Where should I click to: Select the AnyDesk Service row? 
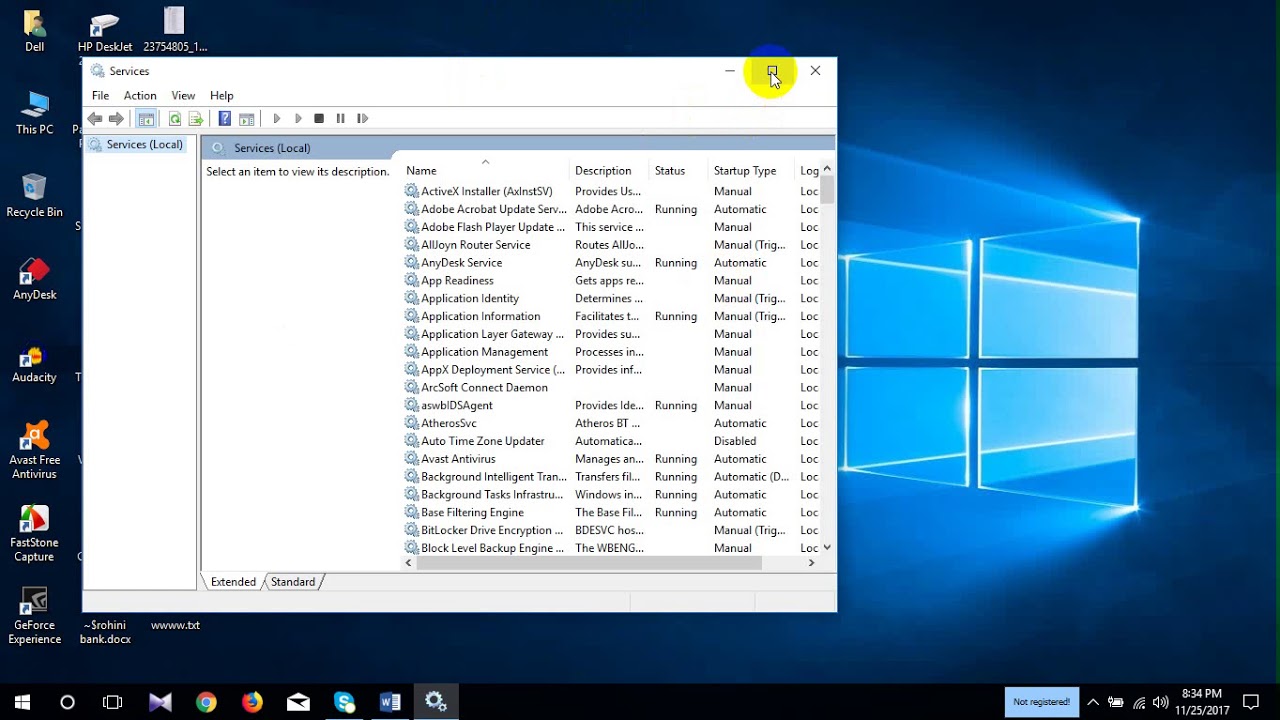click(611, 263)
